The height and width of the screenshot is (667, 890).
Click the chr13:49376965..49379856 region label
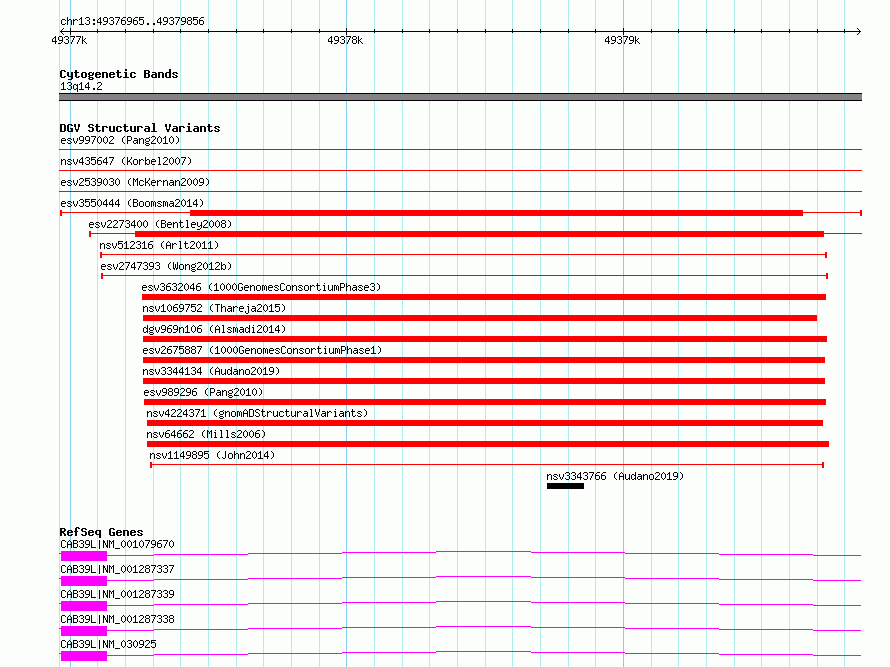coord(132,21)
